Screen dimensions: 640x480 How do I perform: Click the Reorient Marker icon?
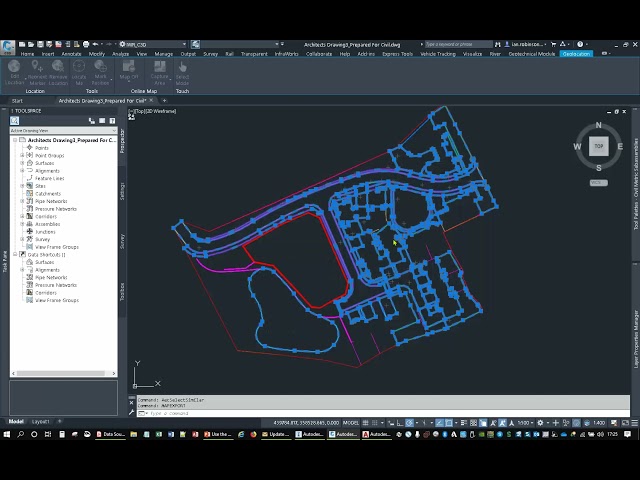tap(37, 66)
